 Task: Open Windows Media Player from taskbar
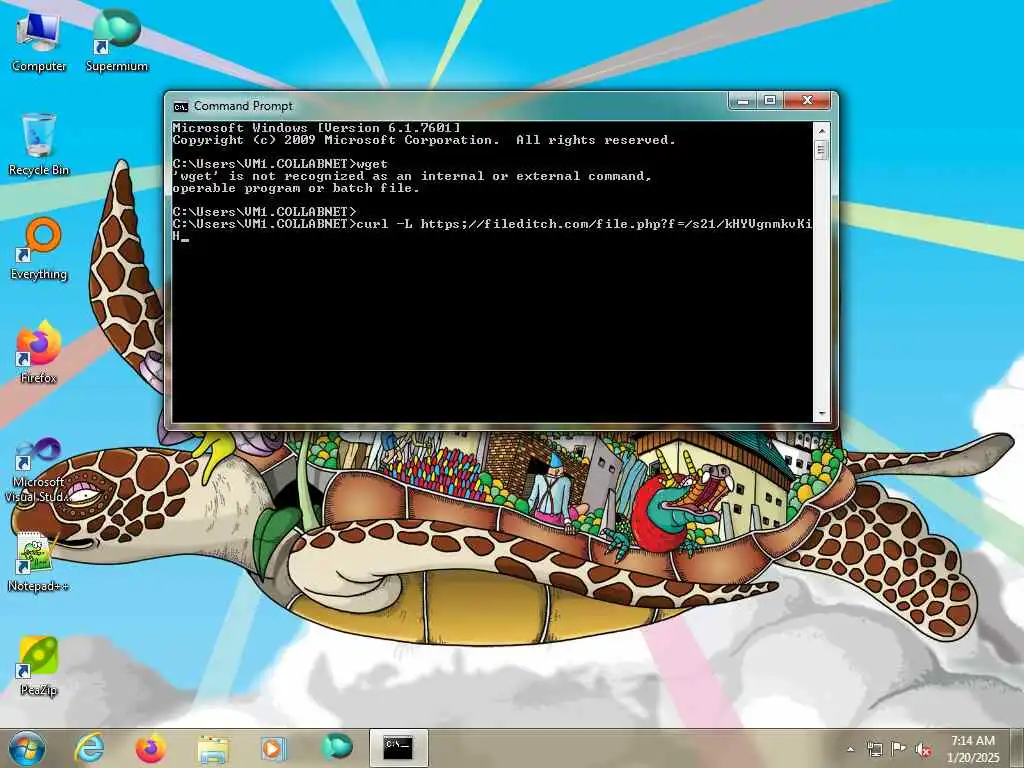pos(273,748)
